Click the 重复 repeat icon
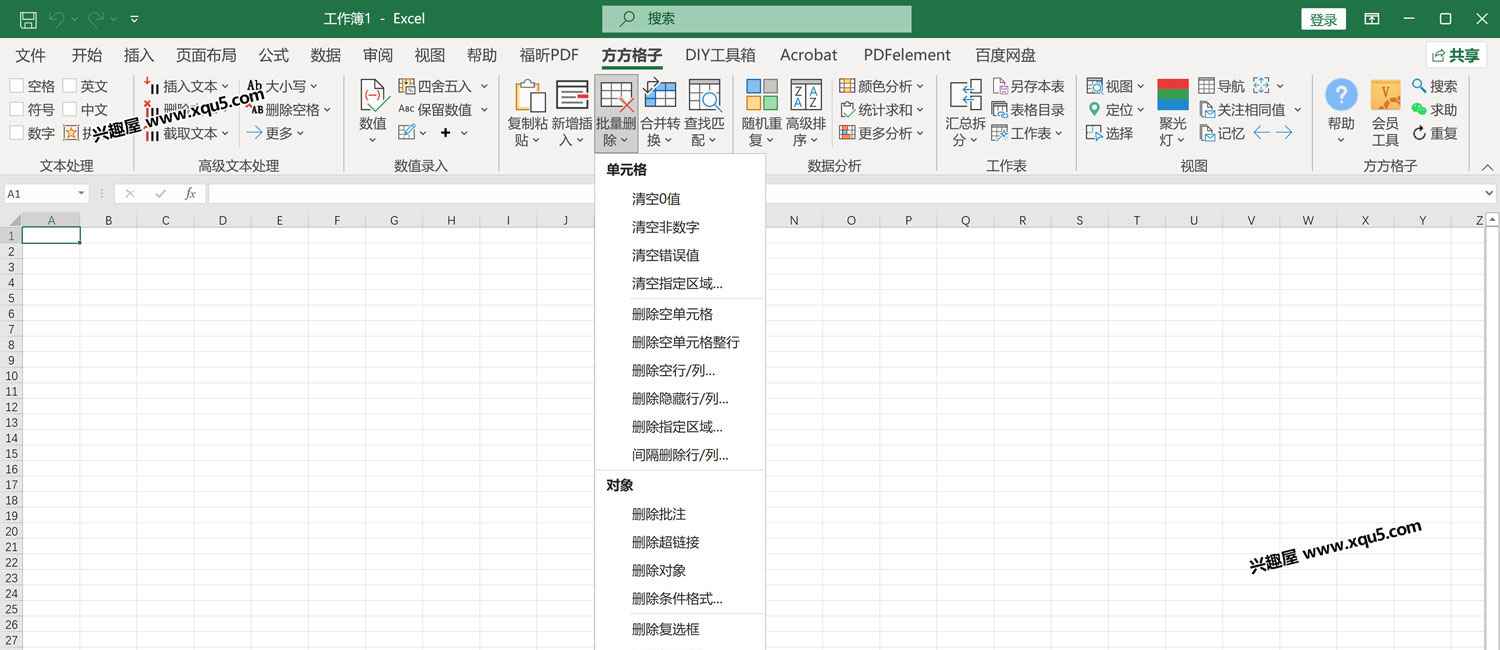The image size is (1500, 650). (x=1434, y=133)
